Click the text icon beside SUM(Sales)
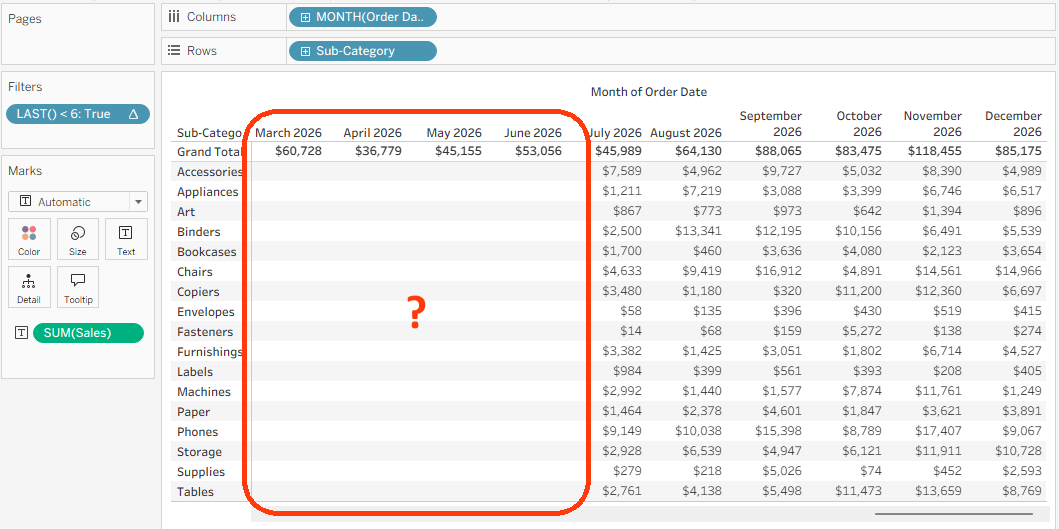The height and width of the screenshot is (529, 1059). [x=22, y=332]
